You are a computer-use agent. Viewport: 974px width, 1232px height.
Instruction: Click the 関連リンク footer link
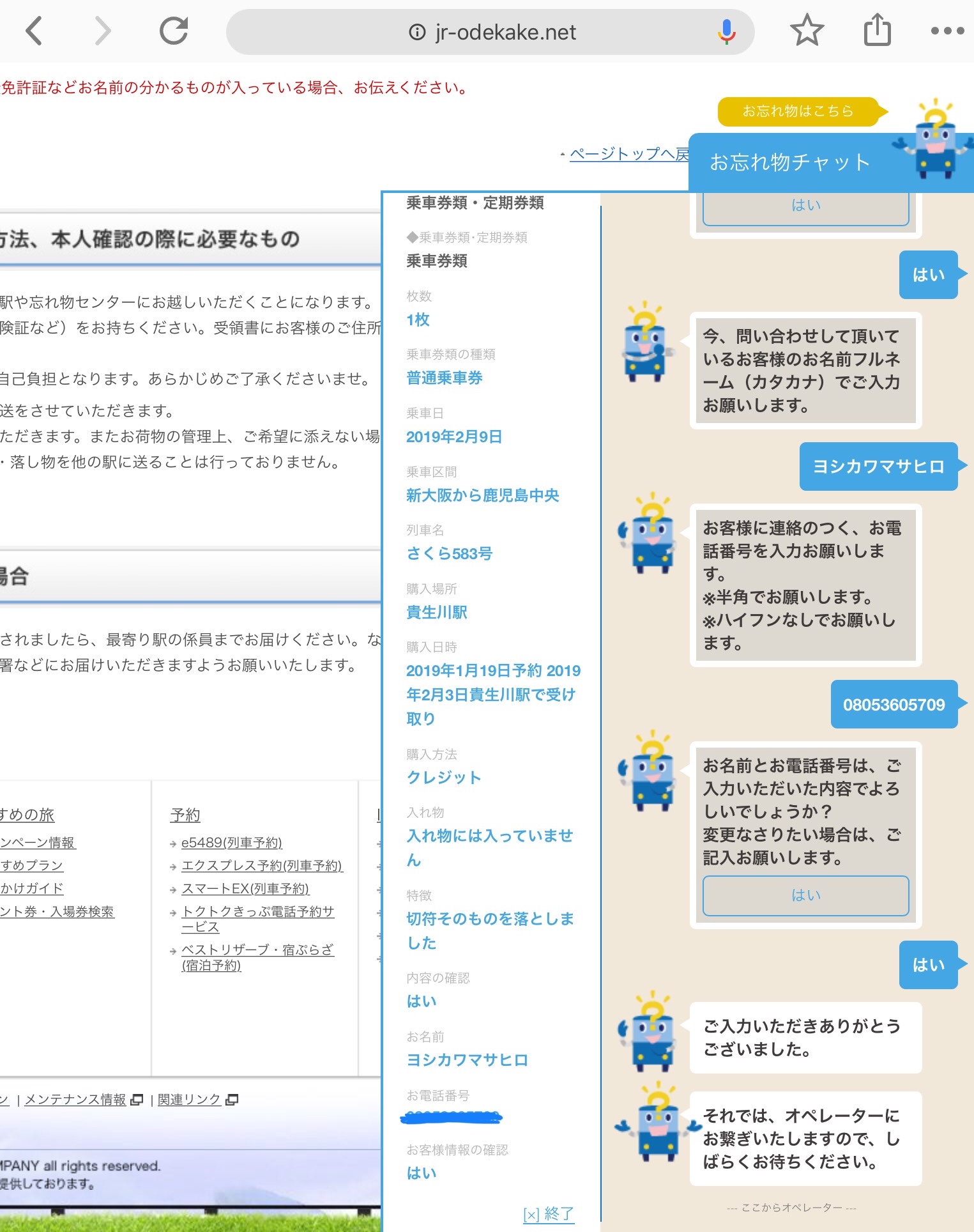tap(189, 1100)
